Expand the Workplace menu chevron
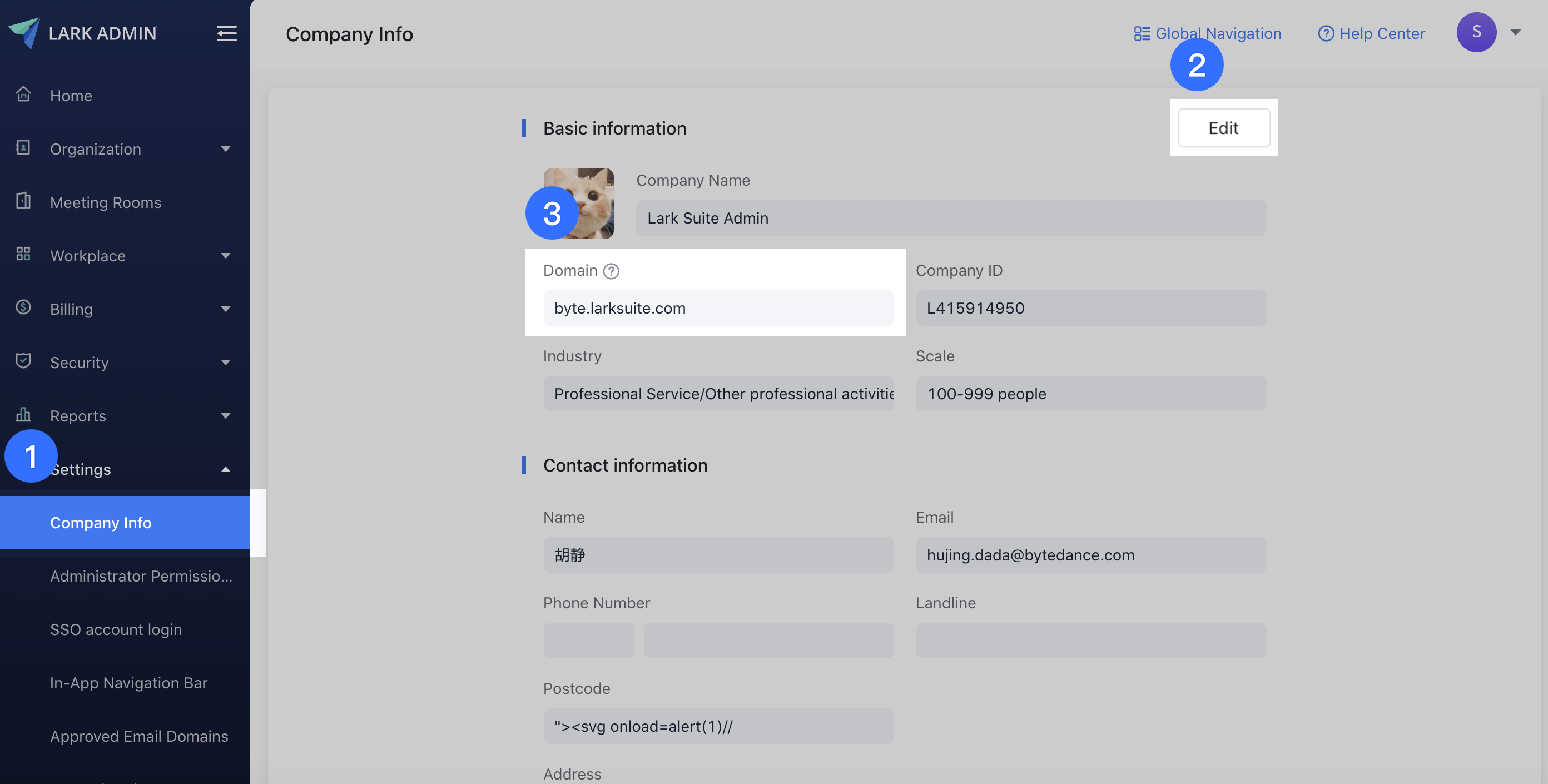Screen dimensions: 1548x784 pos(225,255)
